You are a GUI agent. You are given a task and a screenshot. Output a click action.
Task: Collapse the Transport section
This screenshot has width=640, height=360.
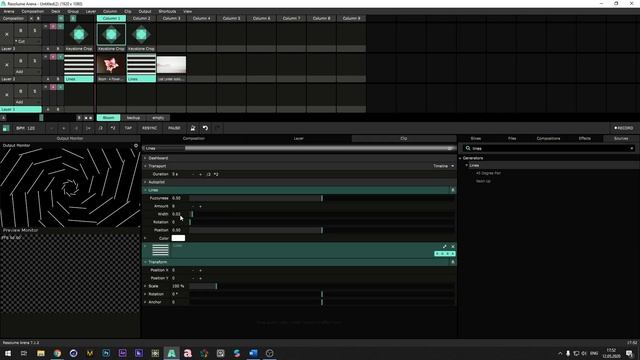click(x=145, y=166)
